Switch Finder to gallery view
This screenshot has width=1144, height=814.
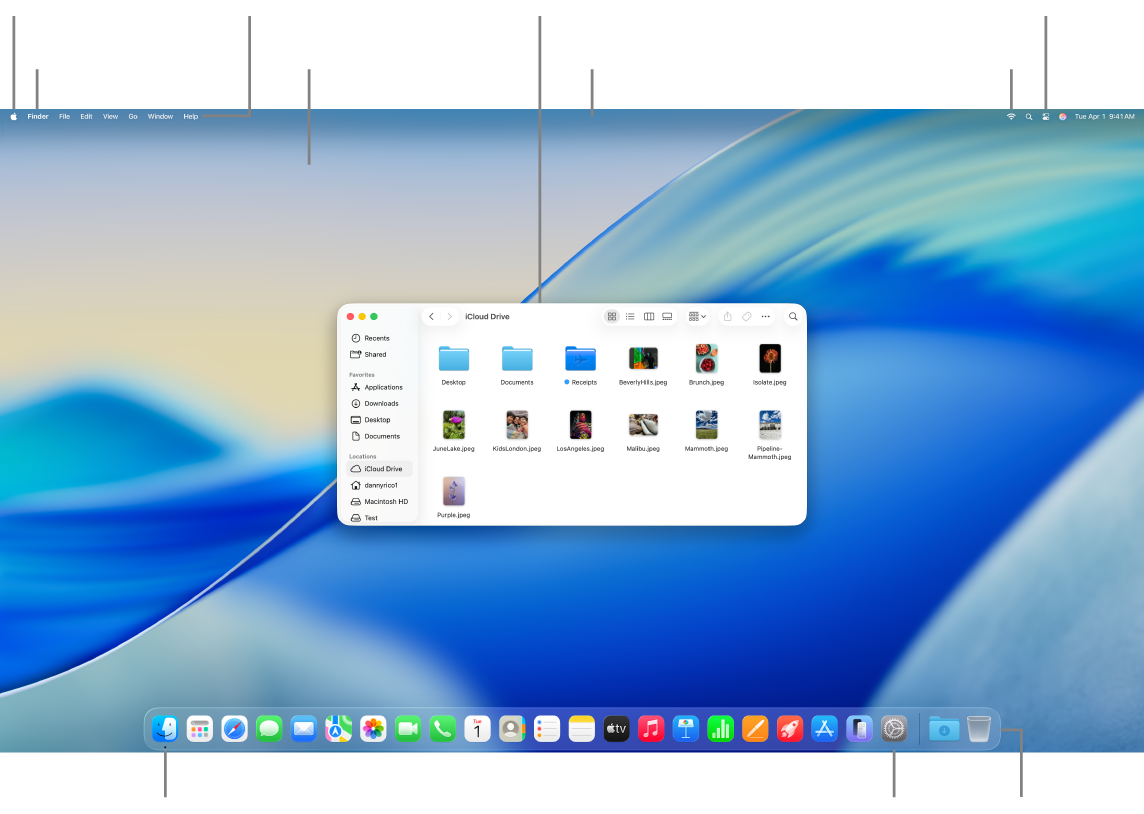667,317
